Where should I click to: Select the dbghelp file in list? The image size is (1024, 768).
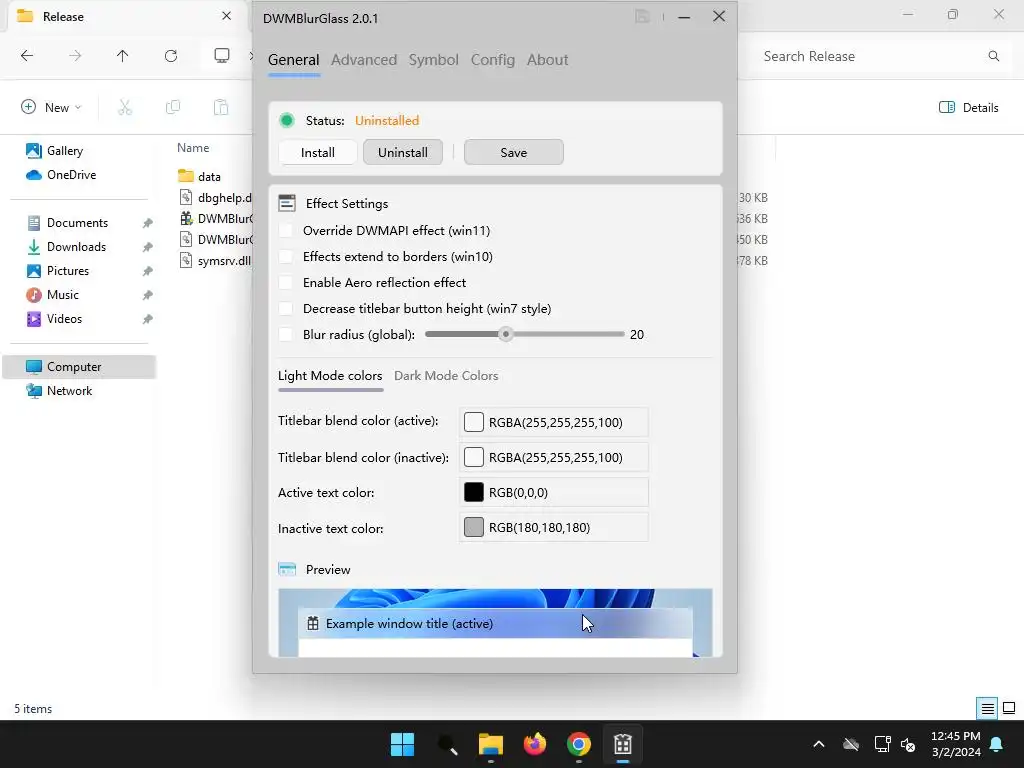pos(215,197)
